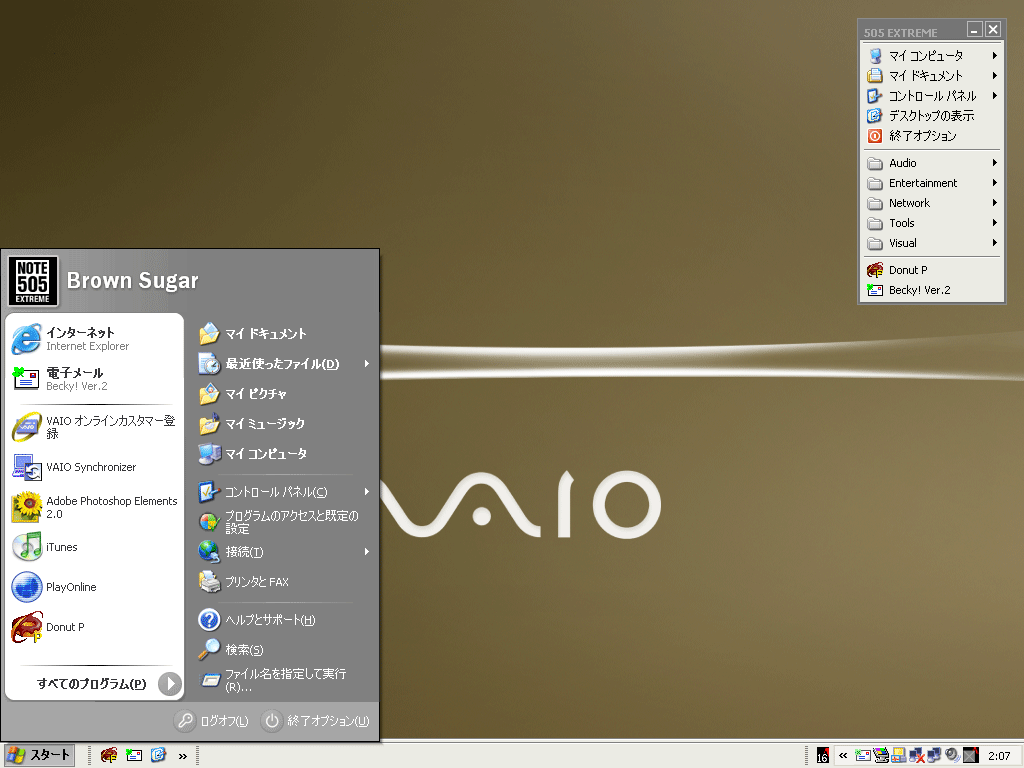Close the 505 EXTREME panel

point(993,29)
